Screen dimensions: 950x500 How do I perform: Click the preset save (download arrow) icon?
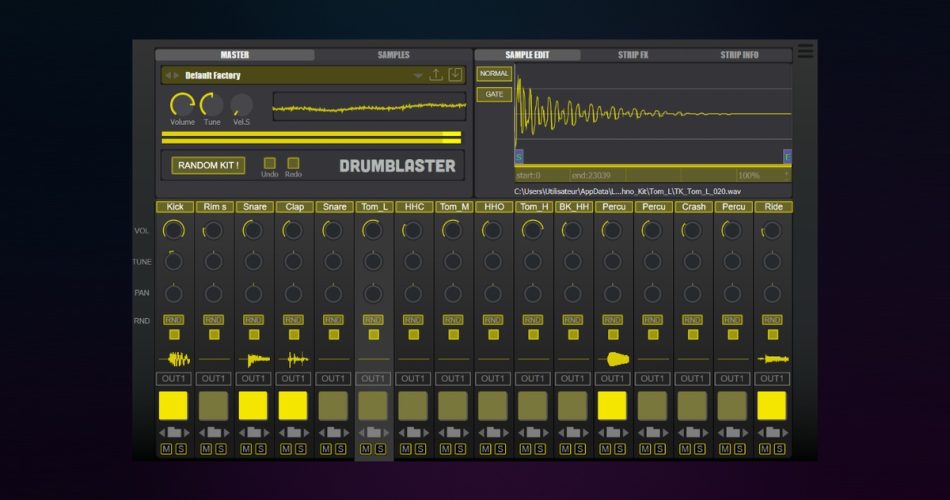click(455, 75)
